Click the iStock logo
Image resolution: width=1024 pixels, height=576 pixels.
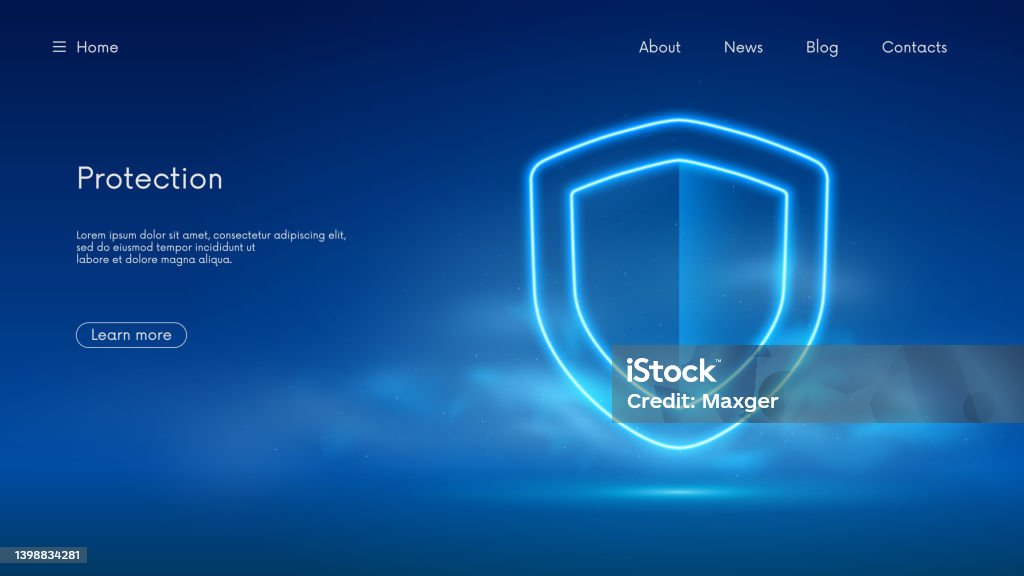[x=673, y=371]
